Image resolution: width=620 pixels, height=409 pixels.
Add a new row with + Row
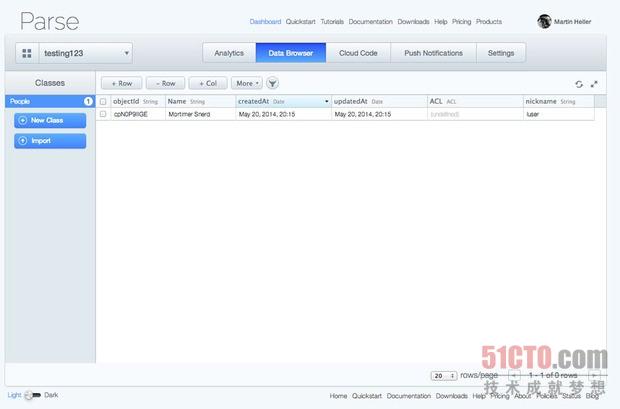click(x=121, y=83)
